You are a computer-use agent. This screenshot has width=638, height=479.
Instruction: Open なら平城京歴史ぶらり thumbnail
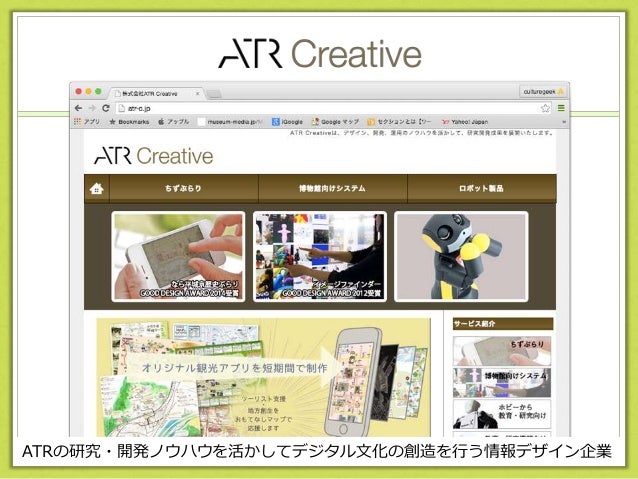point(178,256)
